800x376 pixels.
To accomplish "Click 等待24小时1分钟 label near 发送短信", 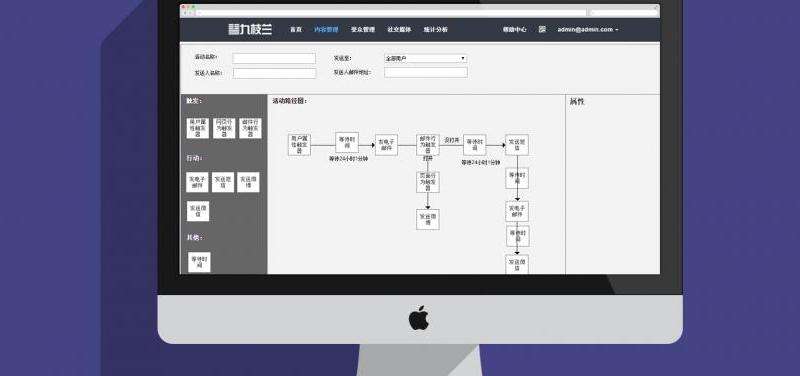I will pyautogui.click(x=481, y=162).
